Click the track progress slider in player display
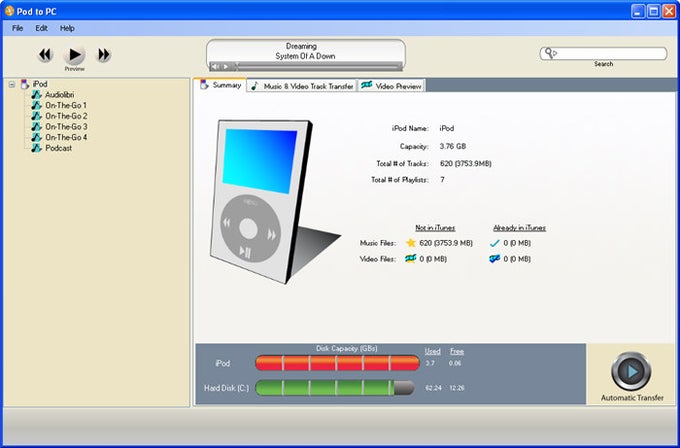 click(x=320, y=66)
